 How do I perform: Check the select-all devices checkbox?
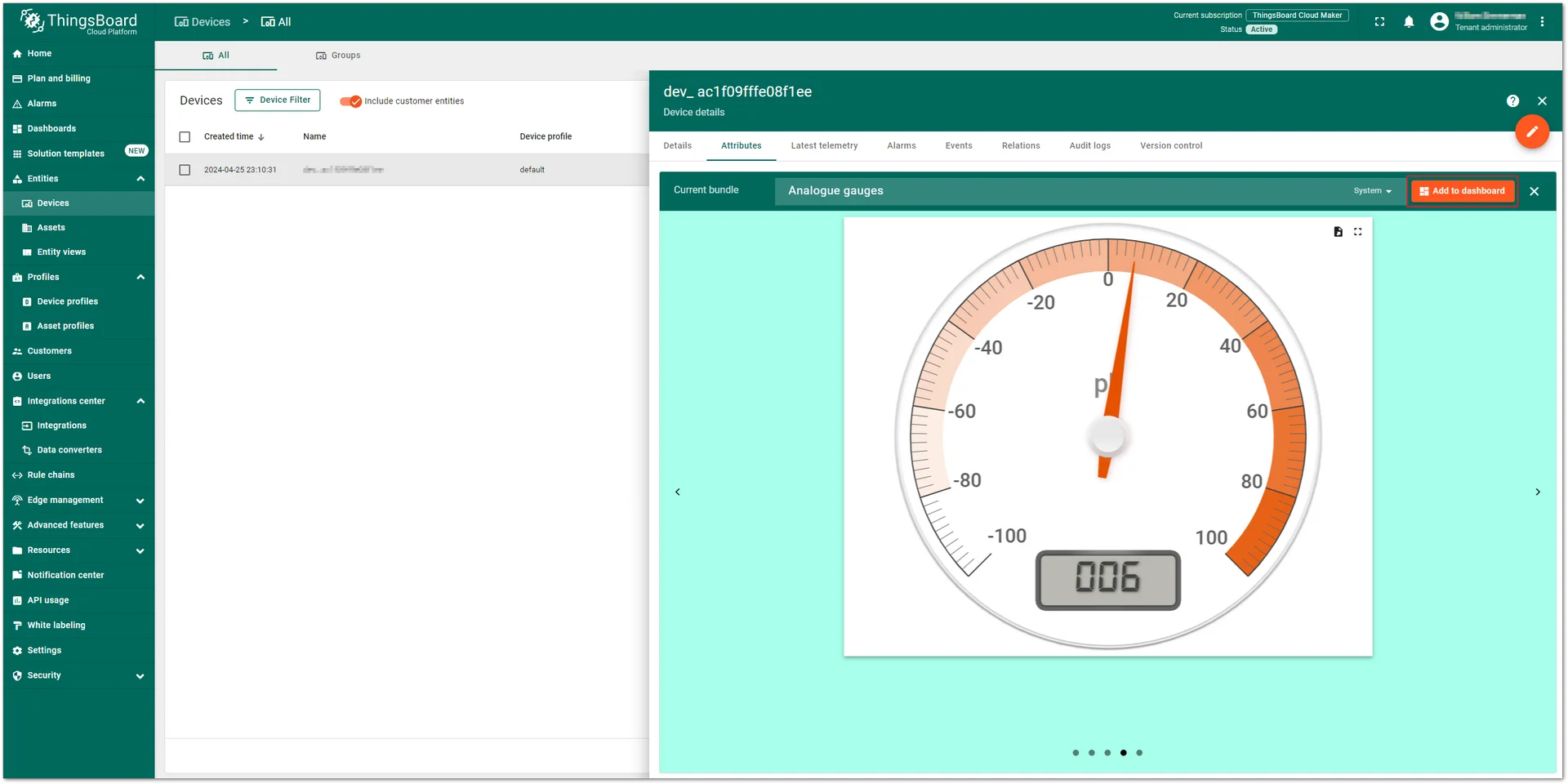click(x=185, y=137)
